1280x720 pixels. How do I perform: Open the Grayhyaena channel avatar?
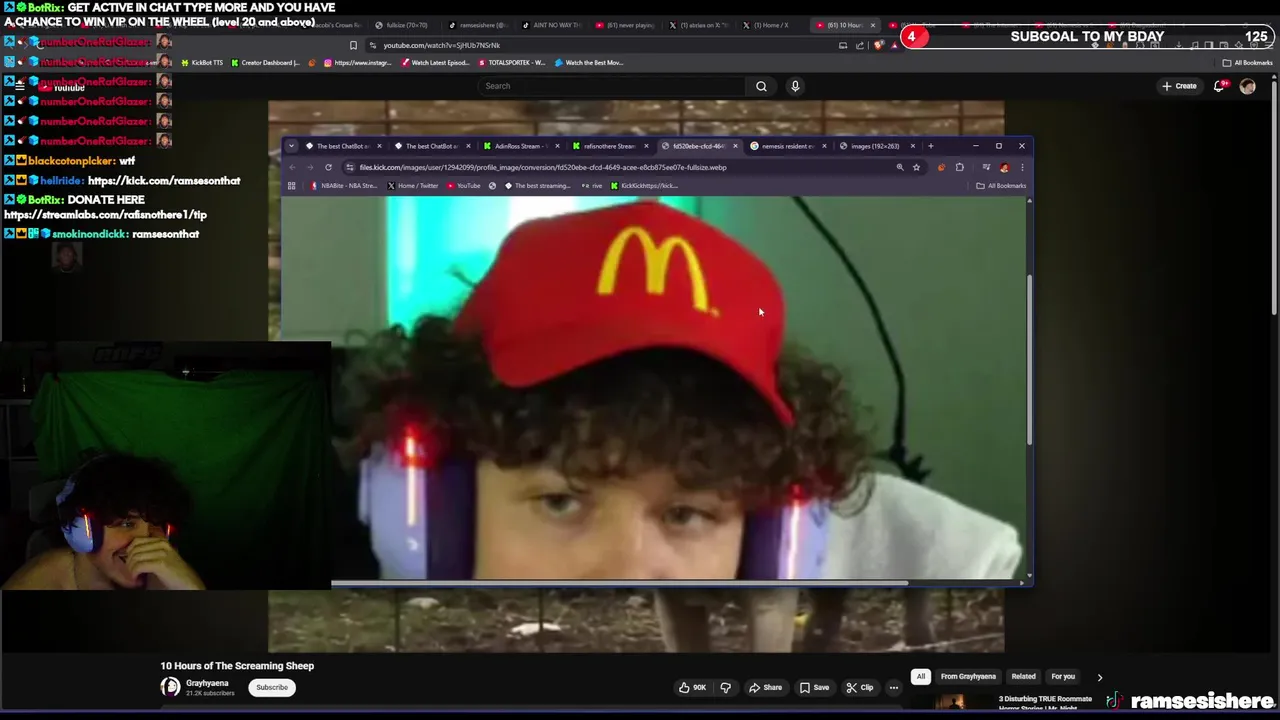click(x=170, y=687)
